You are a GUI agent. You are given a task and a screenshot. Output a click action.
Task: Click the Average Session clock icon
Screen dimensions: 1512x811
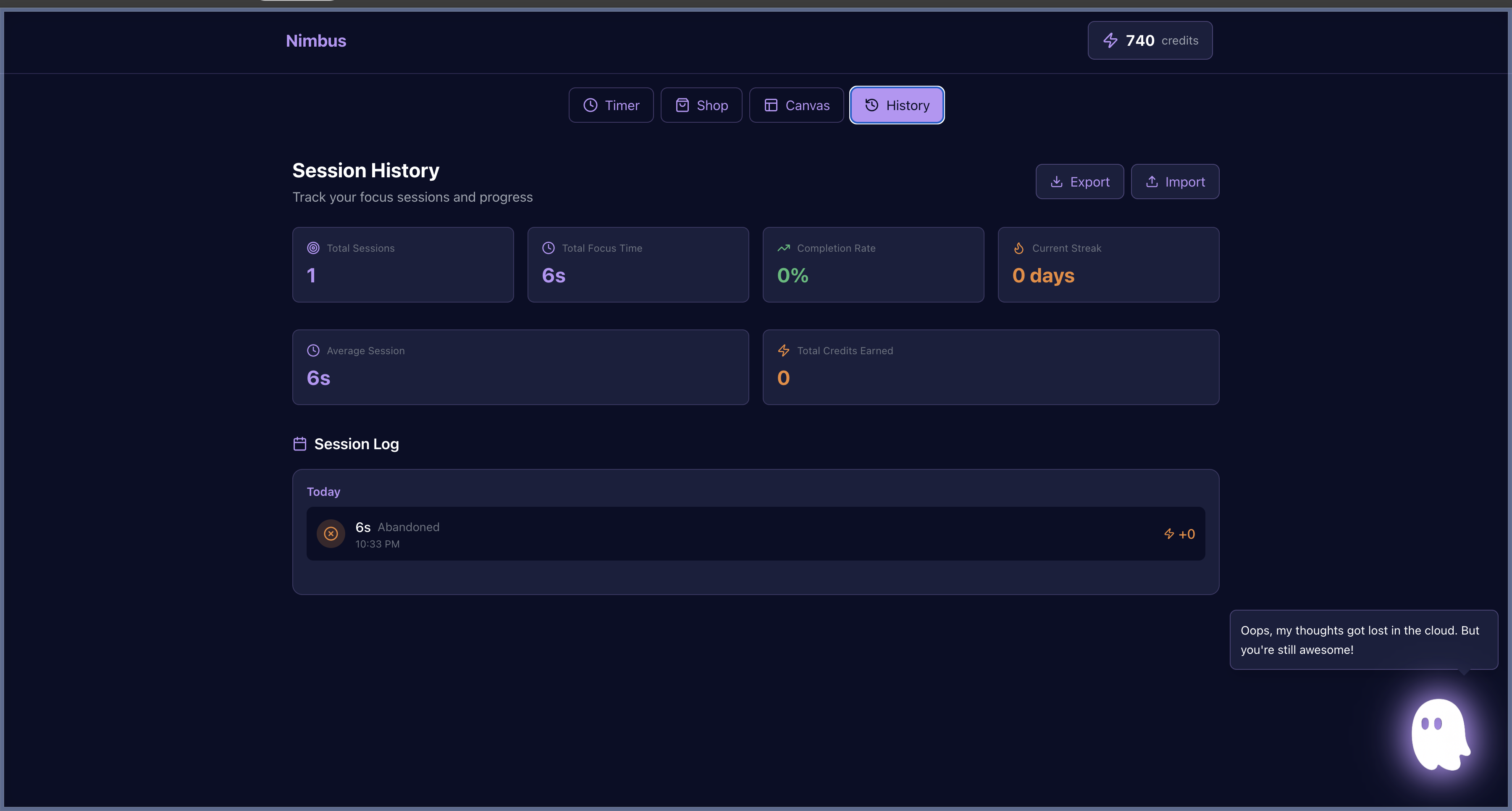(313, 350)
